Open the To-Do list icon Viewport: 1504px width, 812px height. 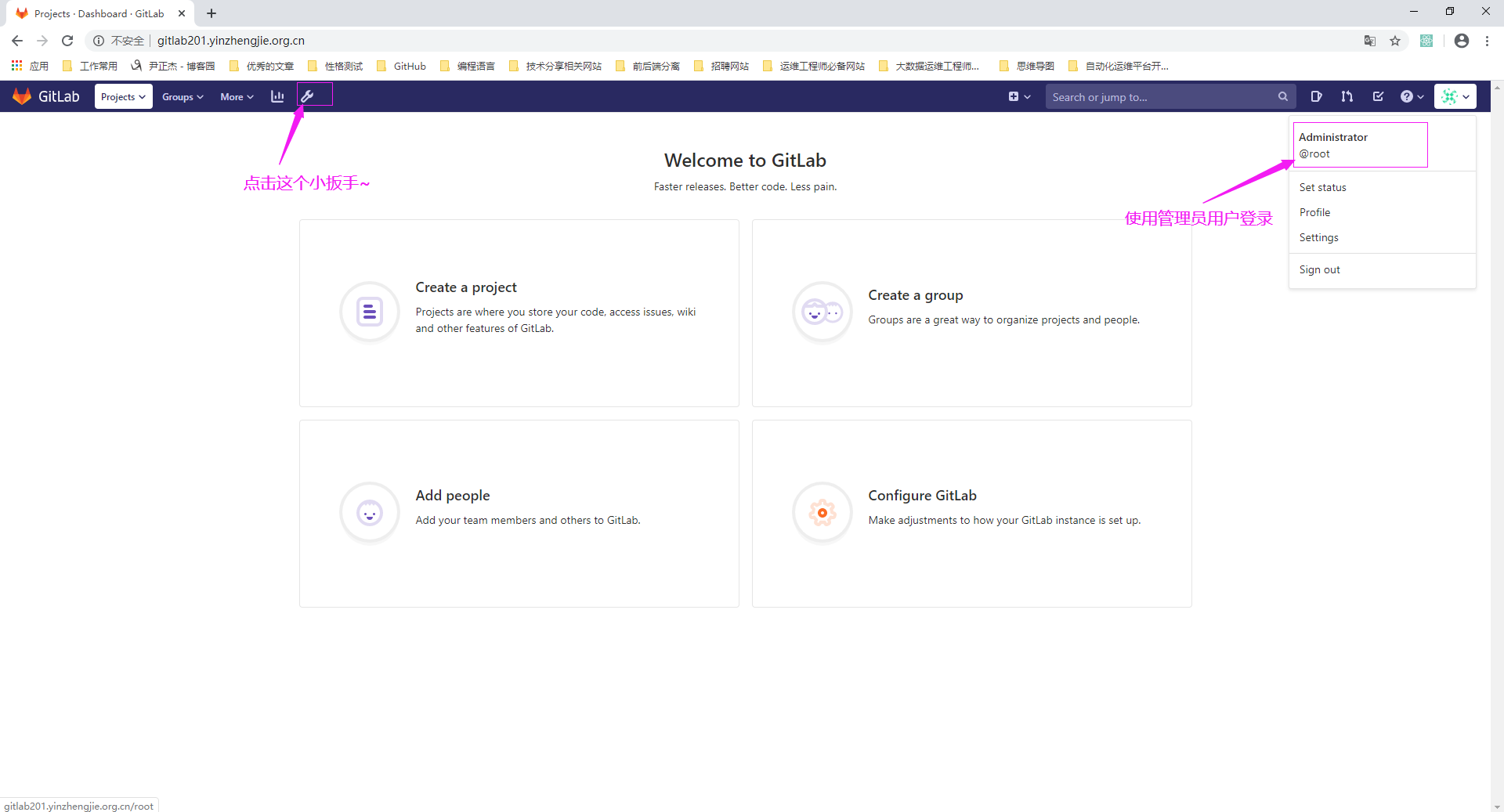(x=1378, y=96)
